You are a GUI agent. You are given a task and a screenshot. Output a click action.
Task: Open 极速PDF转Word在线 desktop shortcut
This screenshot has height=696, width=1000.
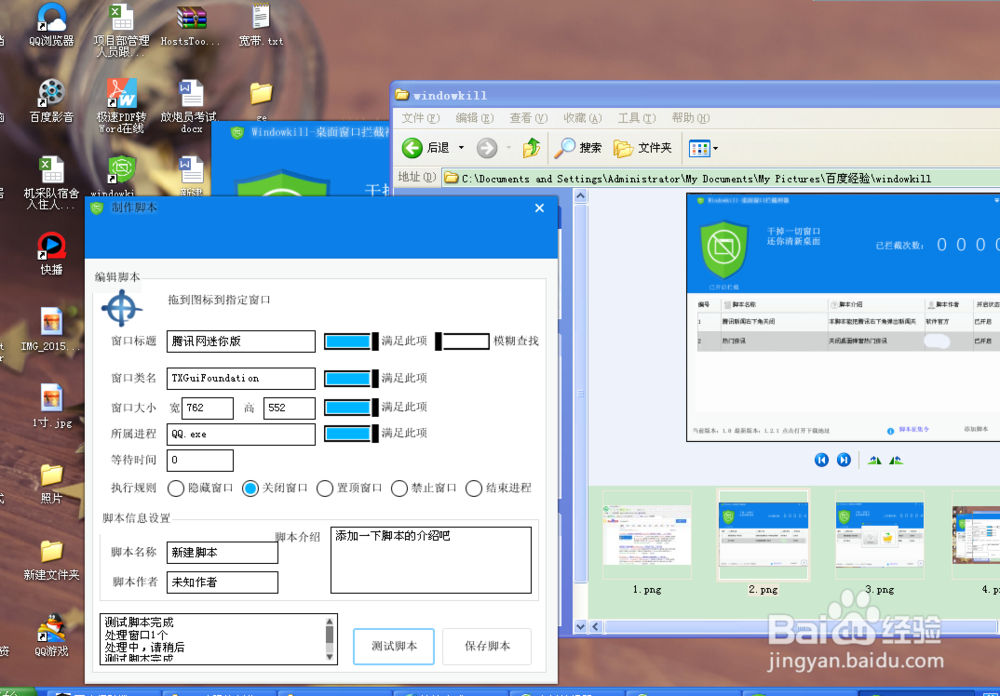[121, 105]
